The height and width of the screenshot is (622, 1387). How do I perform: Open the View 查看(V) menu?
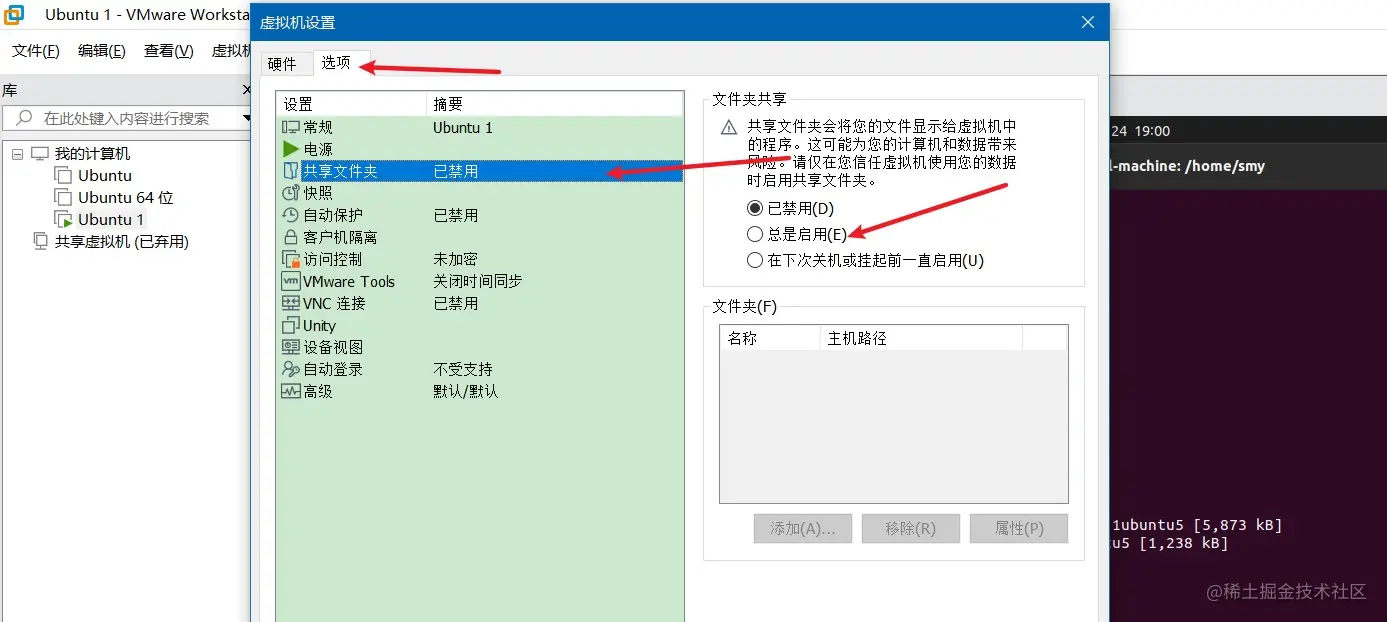click(x=169, y=51)
